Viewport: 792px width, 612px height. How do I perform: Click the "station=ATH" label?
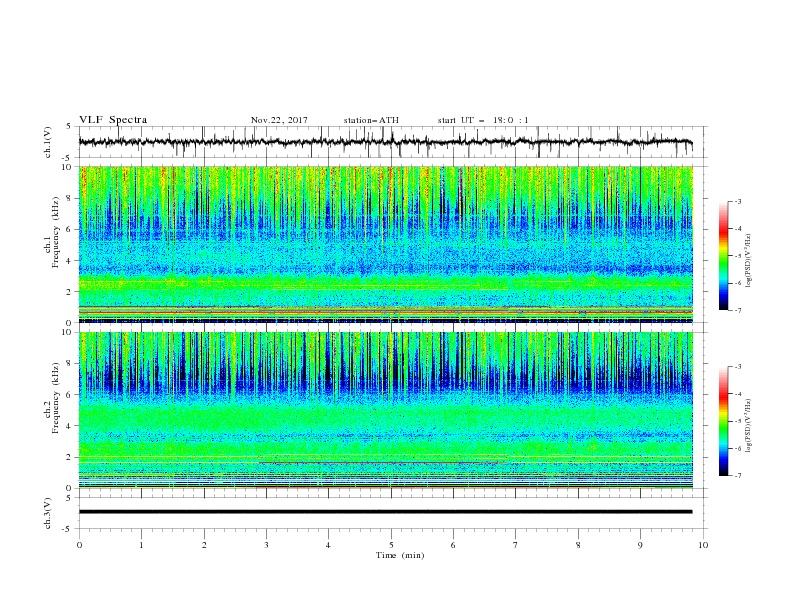(x=371, y=120)
